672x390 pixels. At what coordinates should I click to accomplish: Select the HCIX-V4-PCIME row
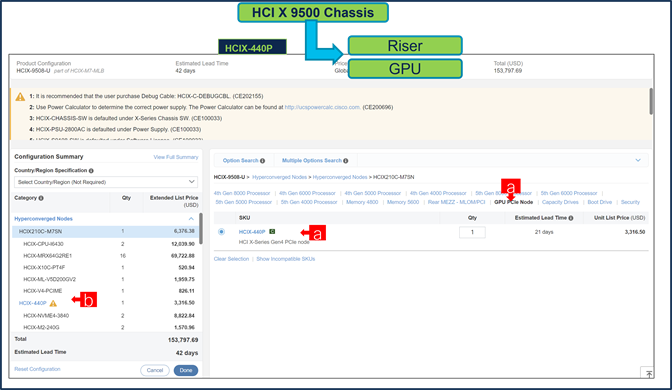[x=105, y=291]
